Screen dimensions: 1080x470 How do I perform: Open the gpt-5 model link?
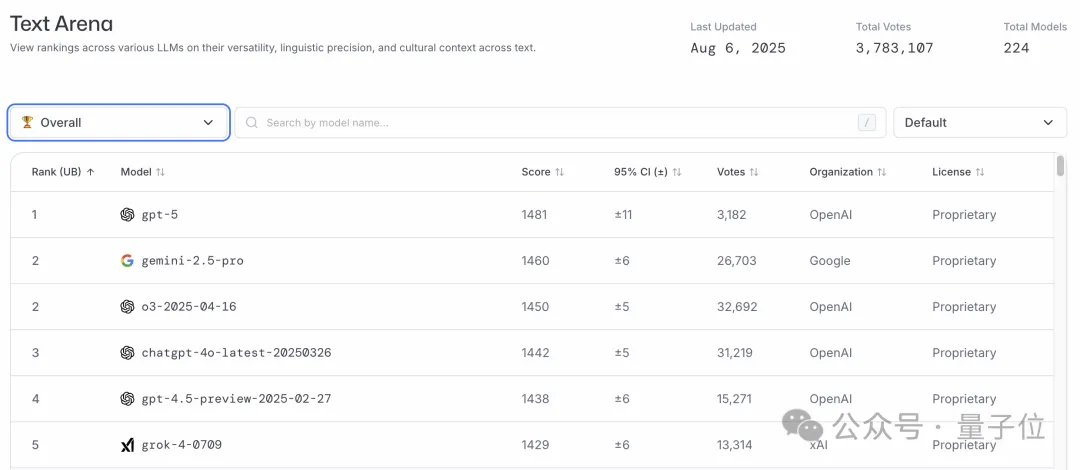pyautogui.click(x=160, y=215)
